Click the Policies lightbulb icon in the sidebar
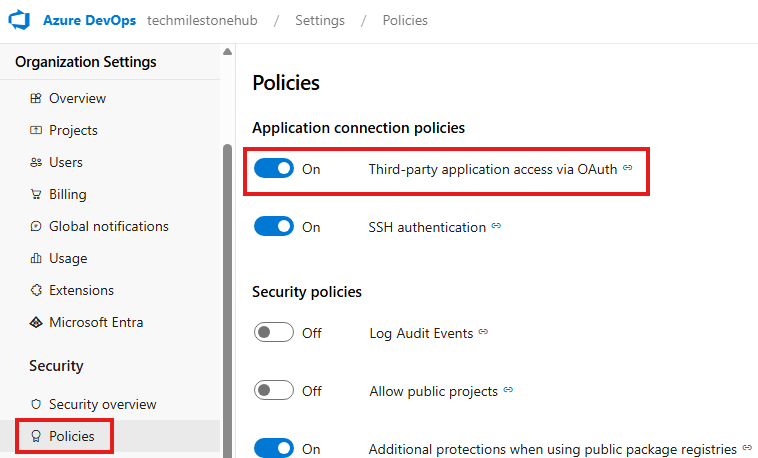Image resolution: width=758 pixels, height=458 pixels. pos(36,436)
